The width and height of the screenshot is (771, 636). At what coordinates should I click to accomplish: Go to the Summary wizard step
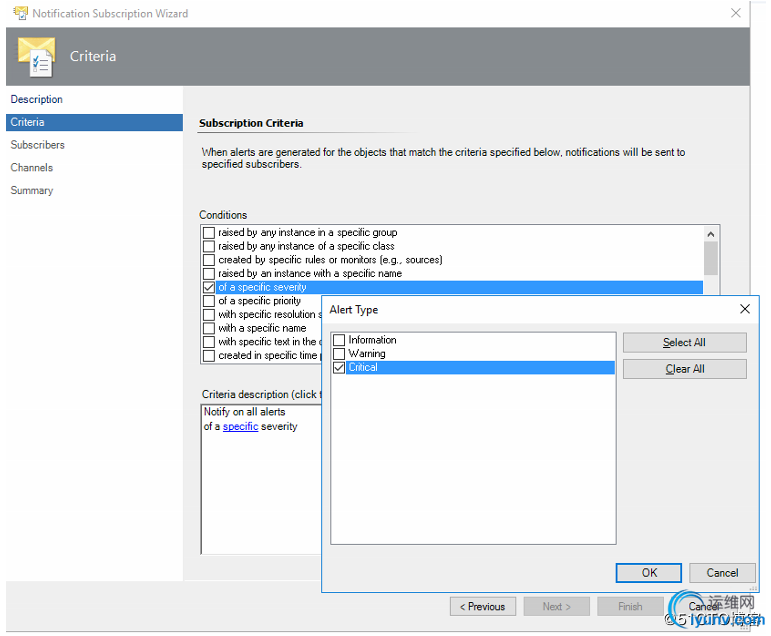click(x=31, y=190)
